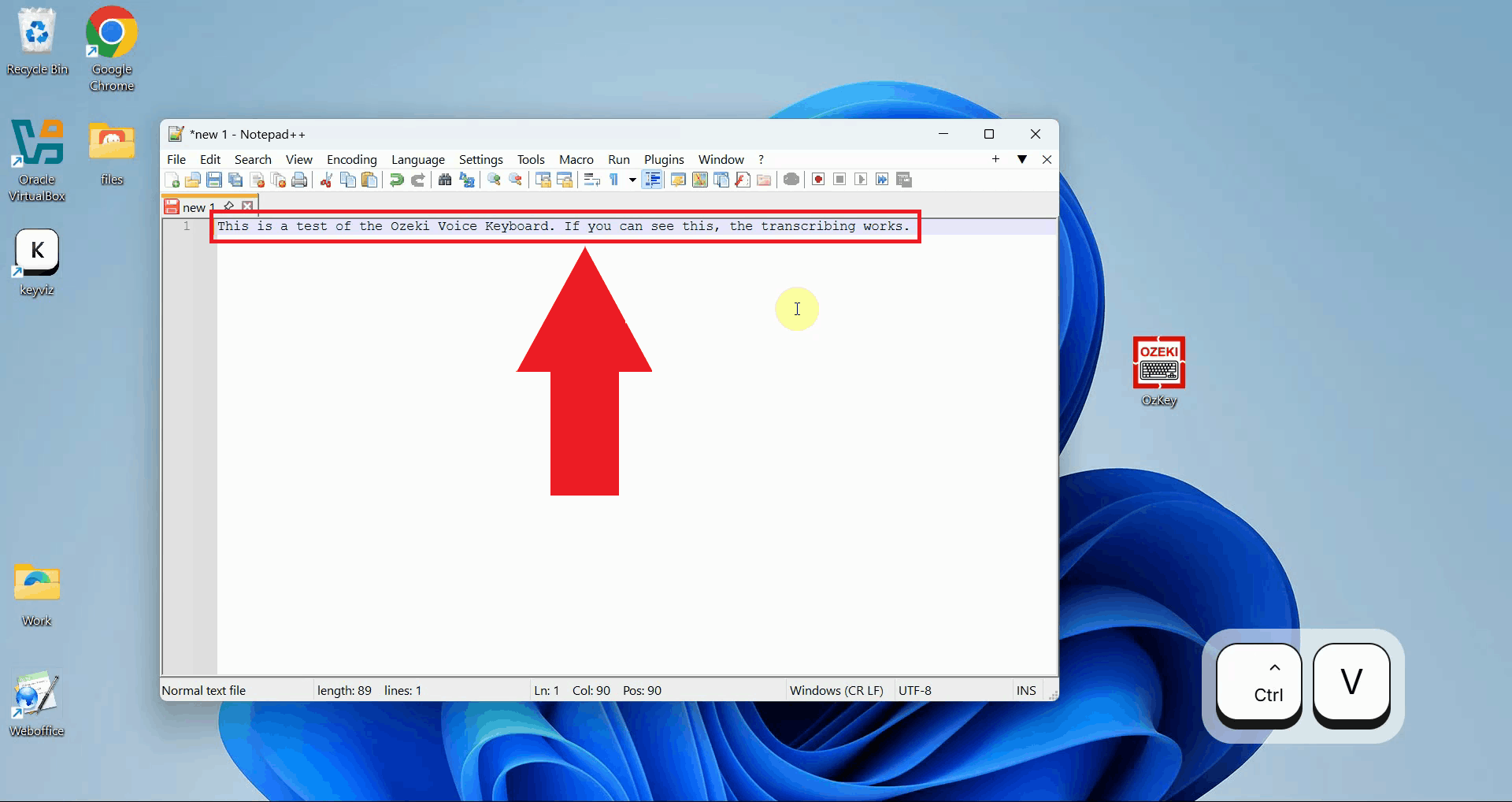Open the Encoding menu
The width and height of the screenshot is (1512, 802).
click(351, 159)
